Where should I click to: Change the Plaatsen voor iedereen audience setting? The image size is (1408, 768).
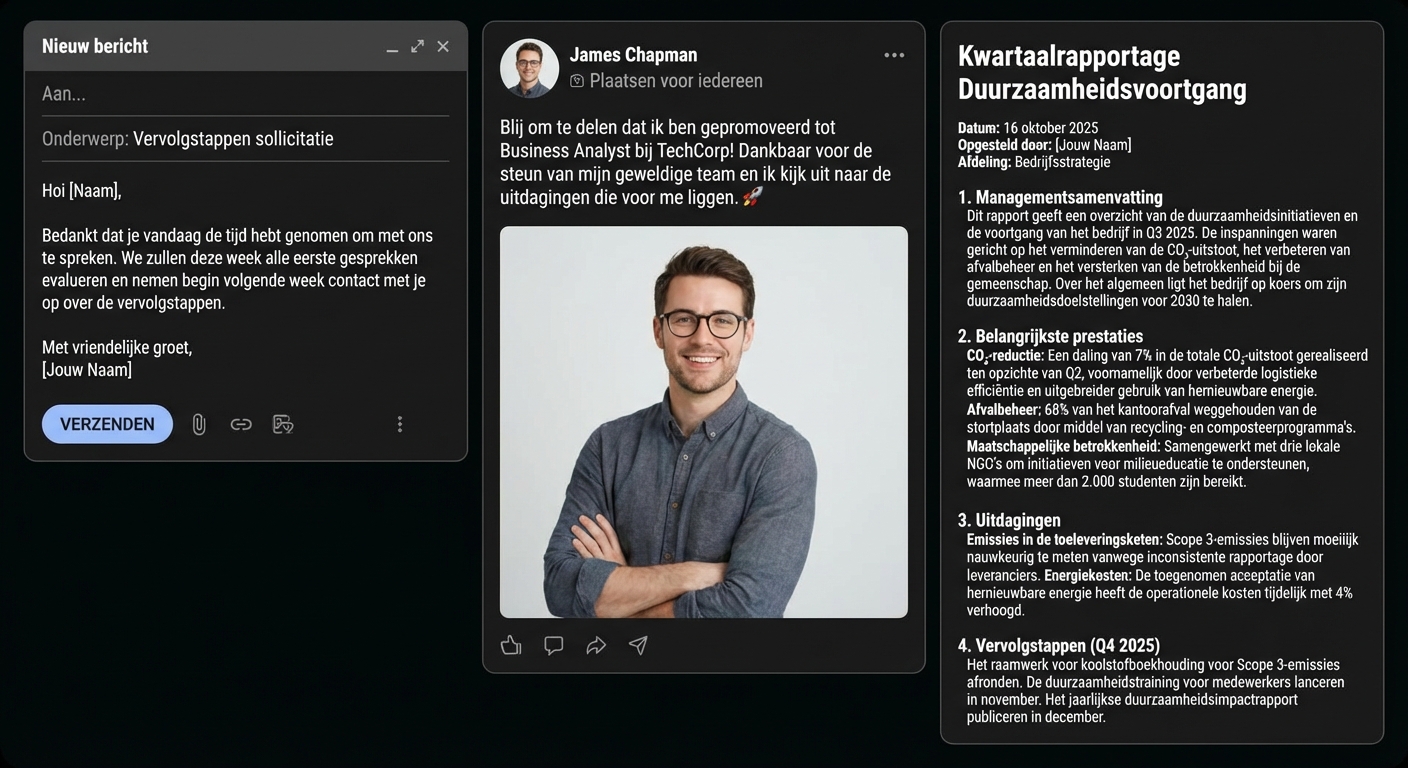coord(666,81)
